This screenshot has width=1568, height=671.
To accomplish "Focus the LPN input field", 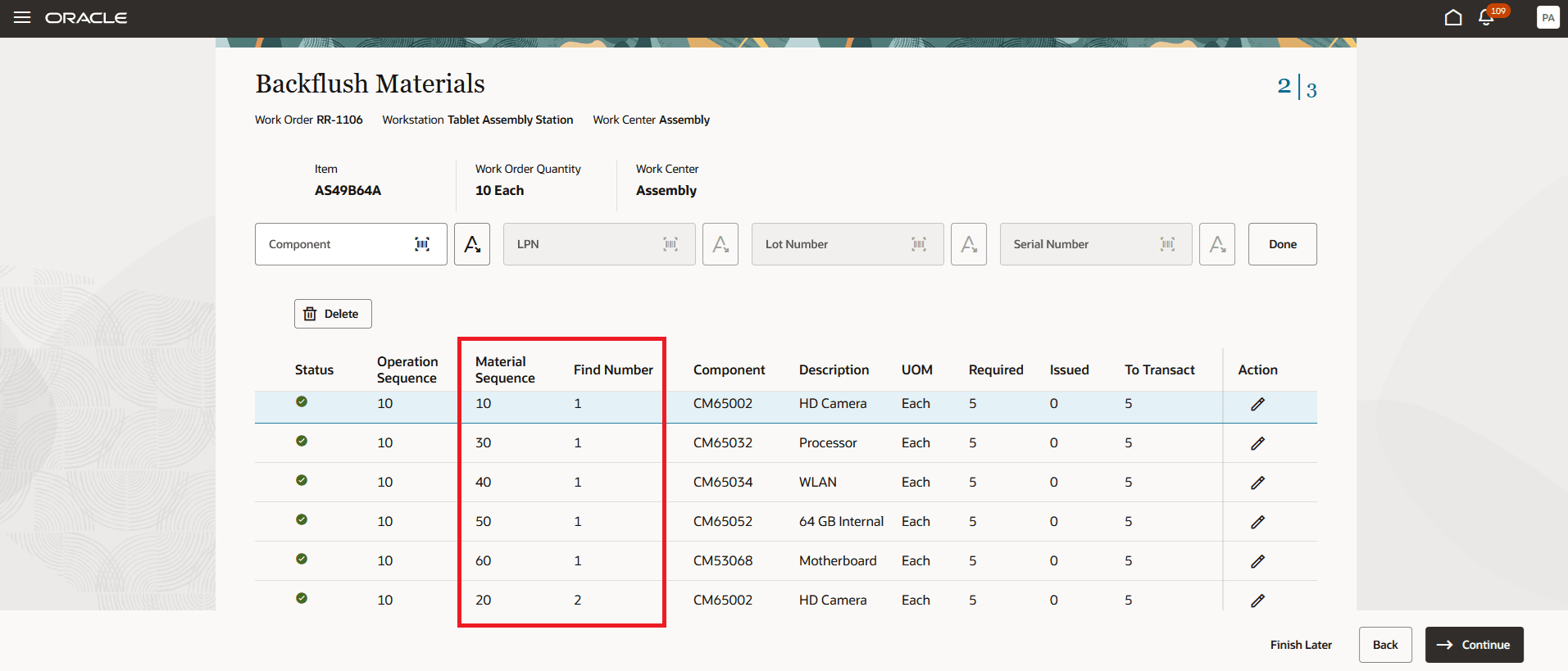I will point(599,244).
